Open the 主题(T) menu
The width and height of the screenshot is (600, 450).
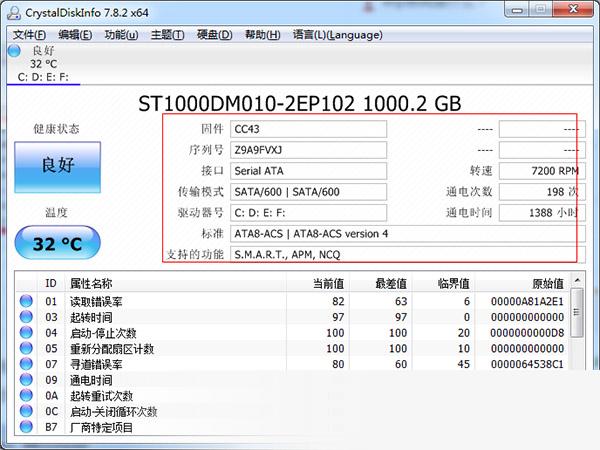[167, 35]
